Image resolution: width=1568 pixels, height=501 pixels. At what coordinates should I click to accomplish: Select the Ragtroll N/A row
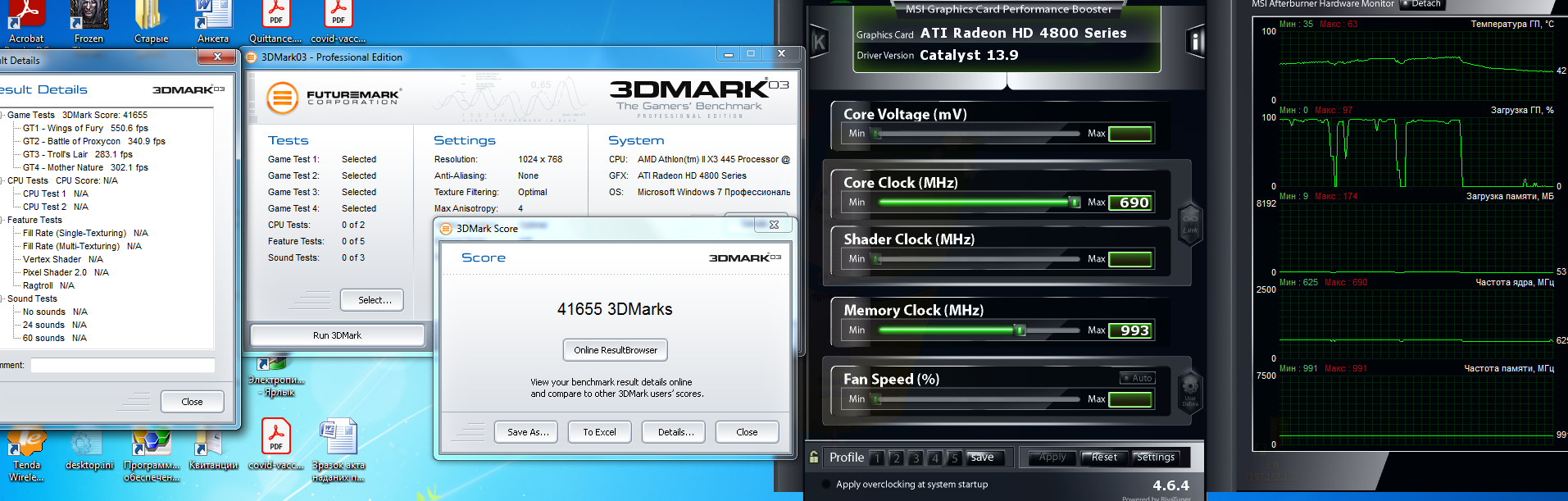(48, 285)
